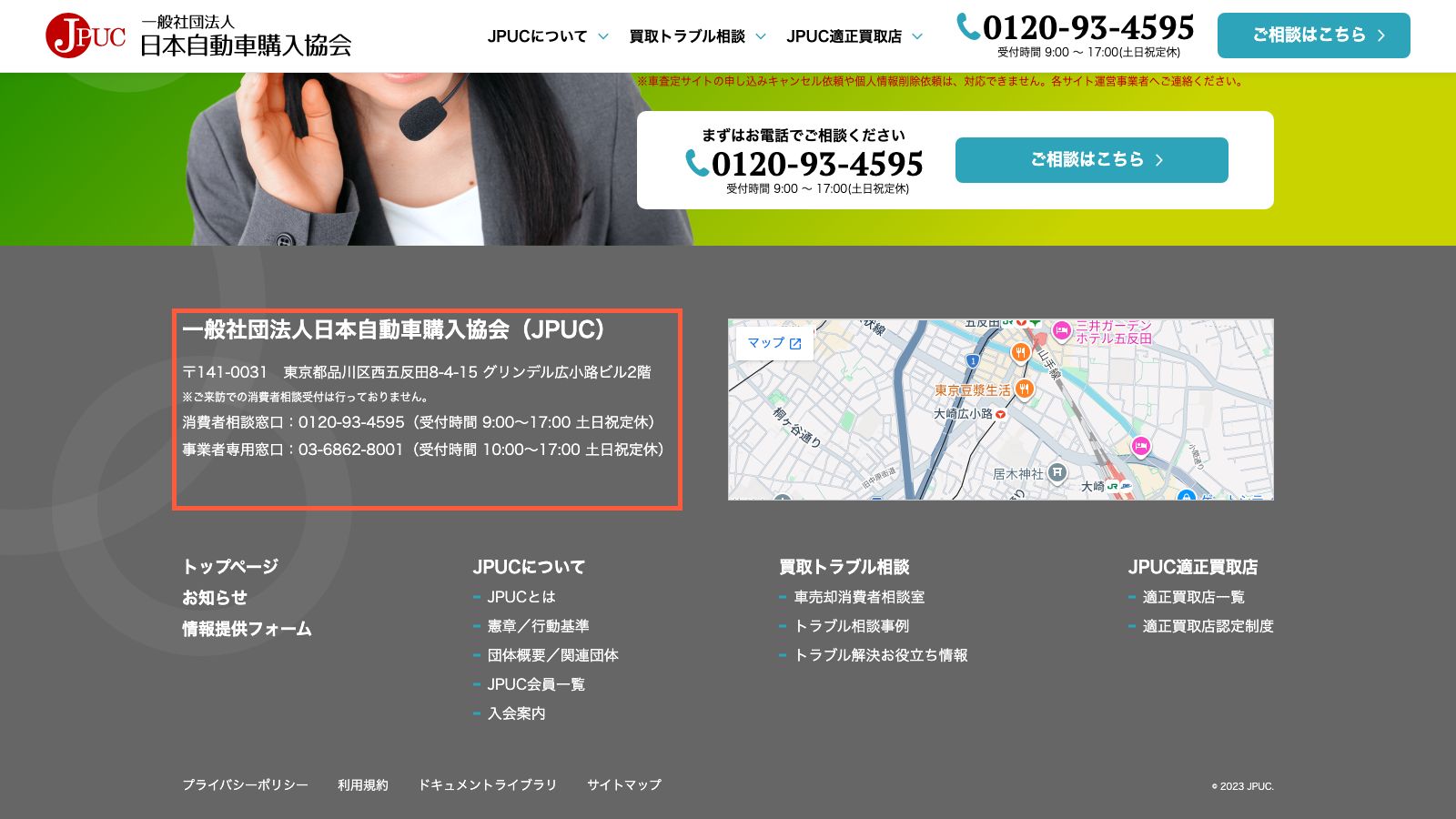Click ご相談はこちら in the white phone card
Viewport: 1456px width, 819px height.
click(x=1092, y=160)
